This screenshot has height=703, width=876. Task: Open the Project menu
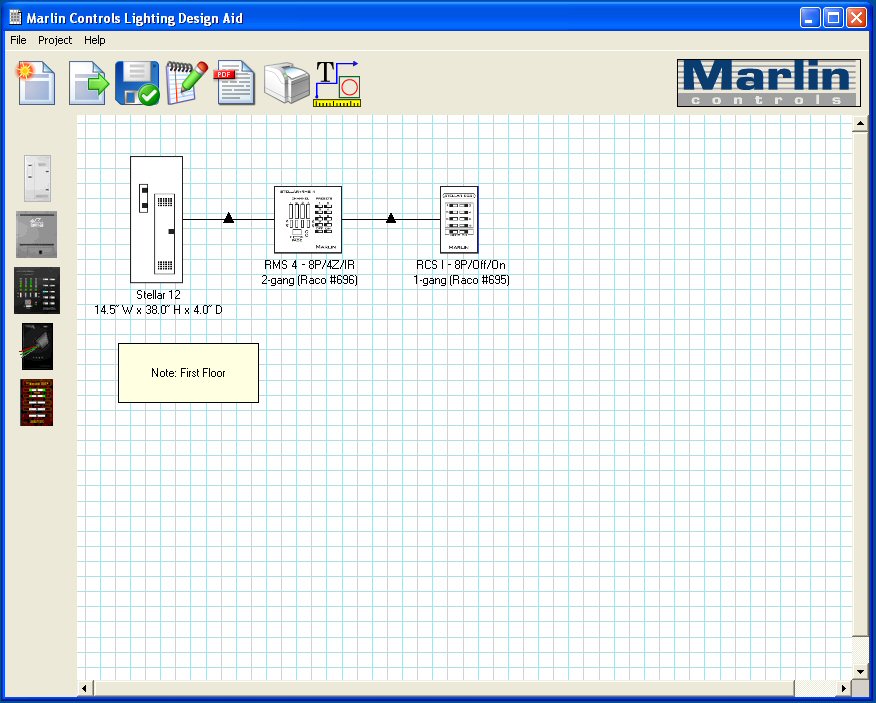tap(55, 40)
